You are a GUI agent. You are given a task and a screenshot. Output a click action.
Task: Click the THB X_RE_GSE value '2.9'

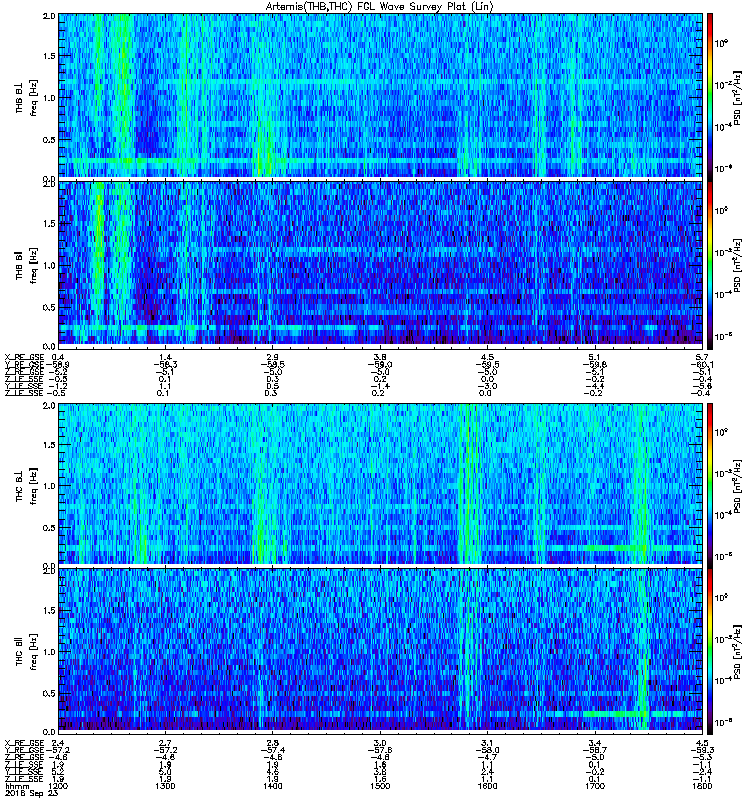point(272,357)
